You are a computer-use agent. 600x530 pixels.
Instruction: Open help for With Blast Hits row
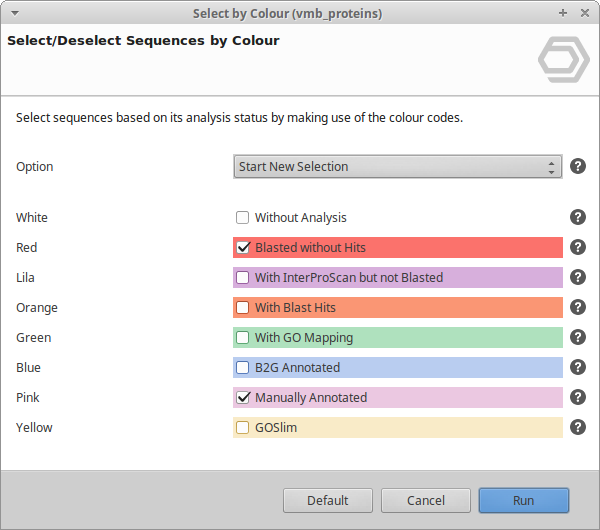coord(578,307)
